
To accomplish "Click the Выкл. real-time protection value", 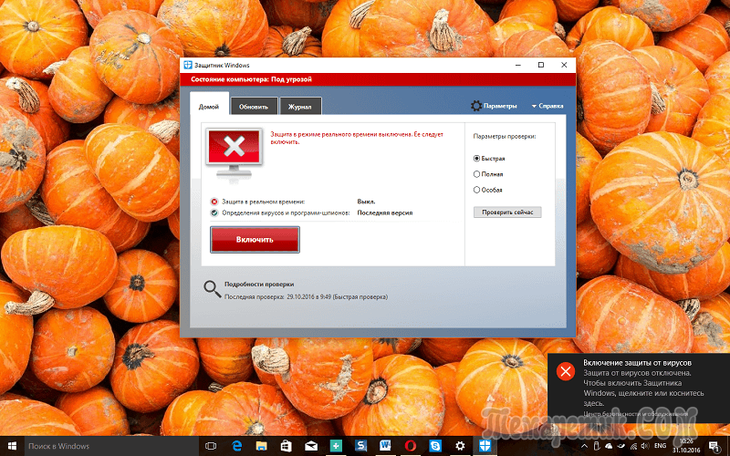I will pos(366,202).
